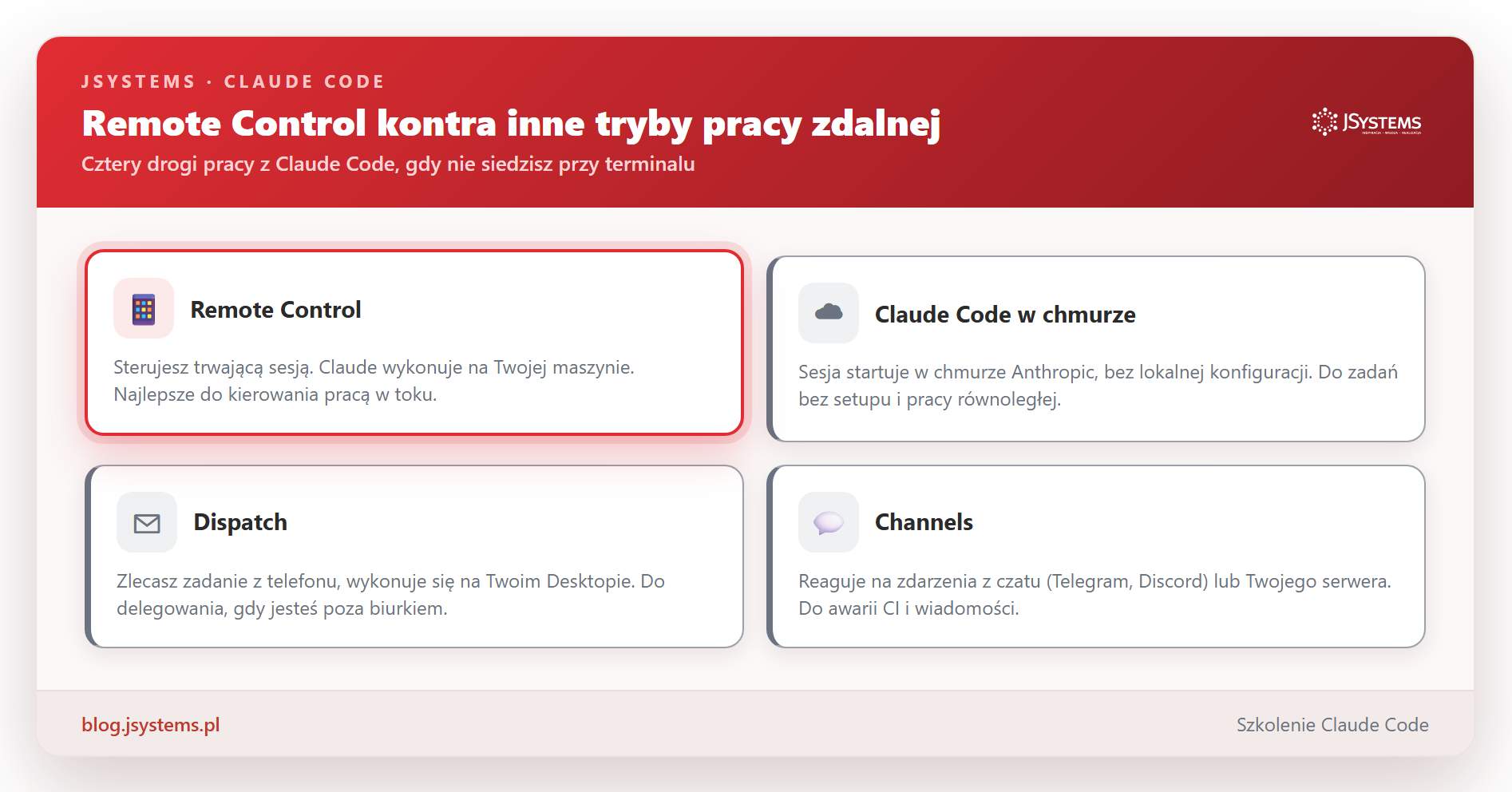
Task: Click the Dispatch envelope icon
Action: coord(147,523)
